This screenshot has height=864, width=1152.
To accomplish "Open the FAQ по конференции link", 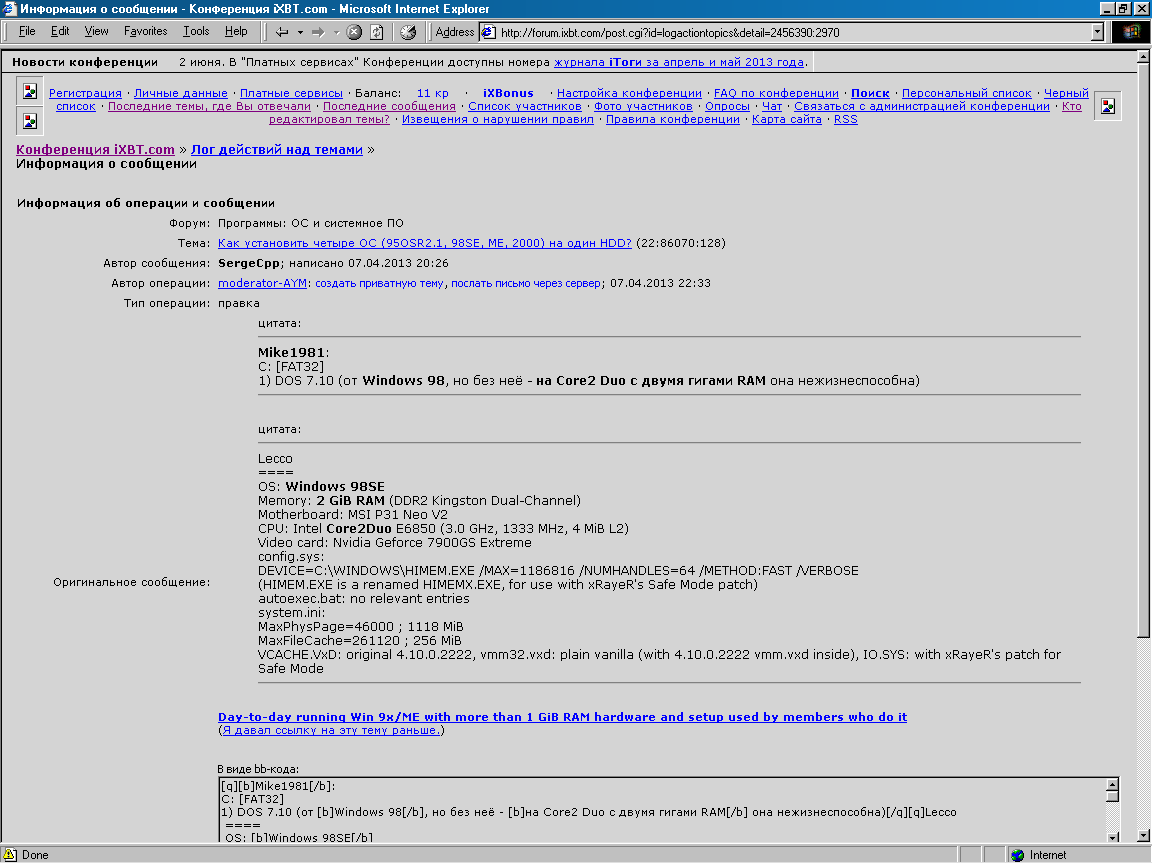I will point(777,93).
